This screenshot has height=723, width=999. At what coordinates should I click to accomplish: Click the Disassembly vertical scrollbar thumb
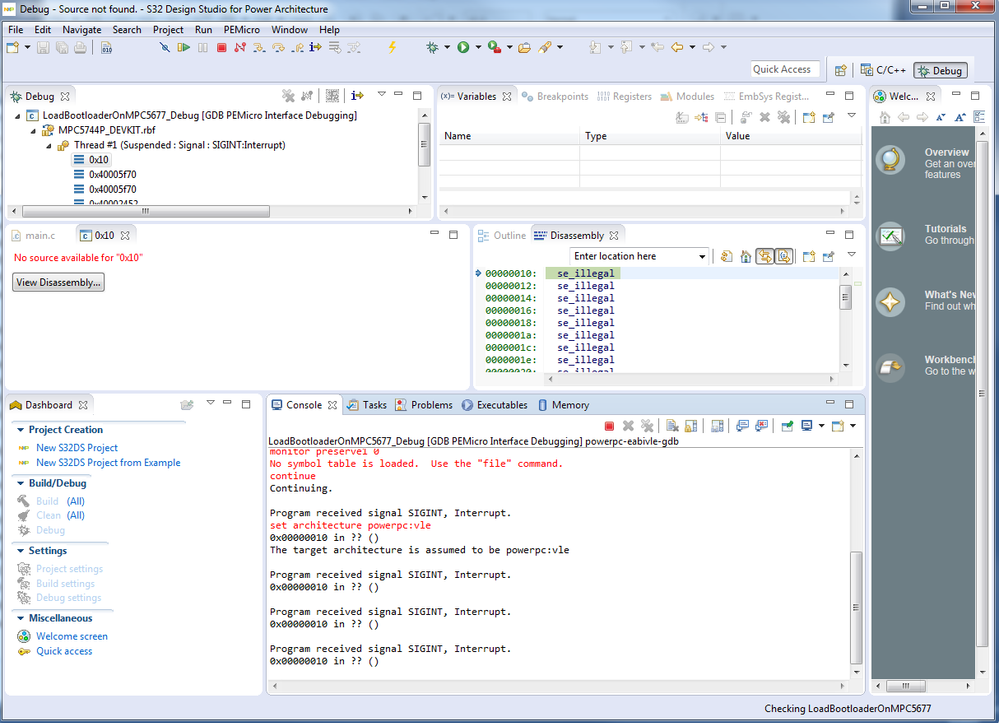coord(845,297)
